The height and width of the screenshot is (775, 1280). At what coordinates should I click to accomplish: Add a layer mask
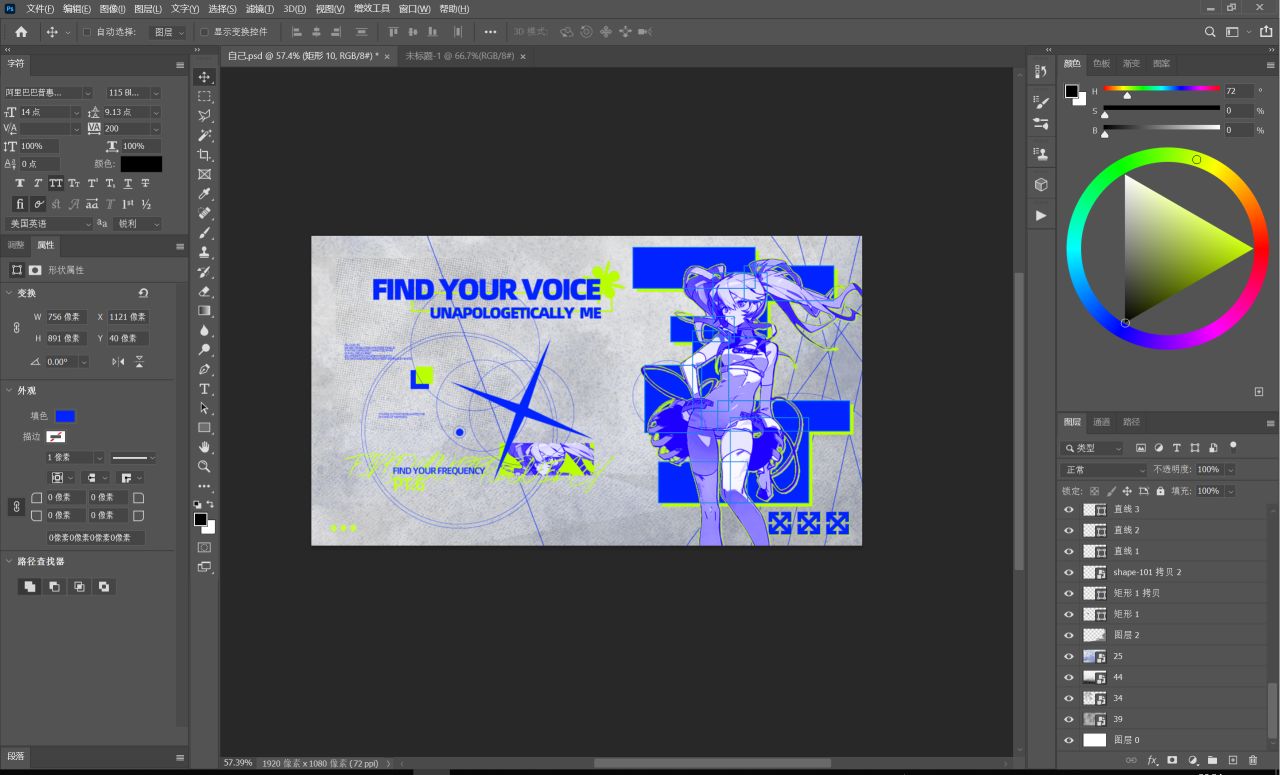click(x=1172, y=761)
